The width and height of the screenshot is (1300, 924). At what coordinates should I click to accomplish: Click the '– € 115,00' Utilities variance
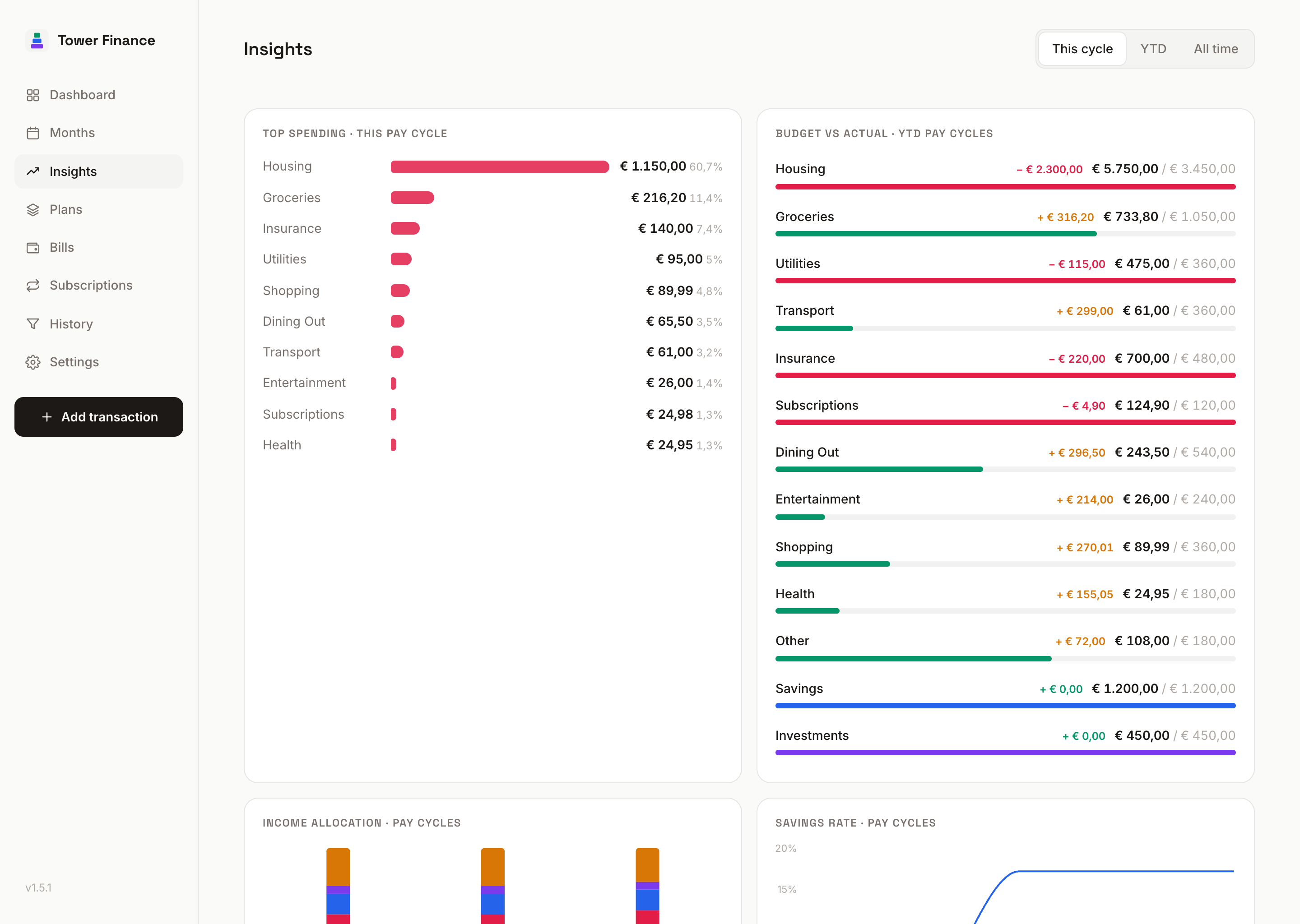click(x=1076, y=264)
